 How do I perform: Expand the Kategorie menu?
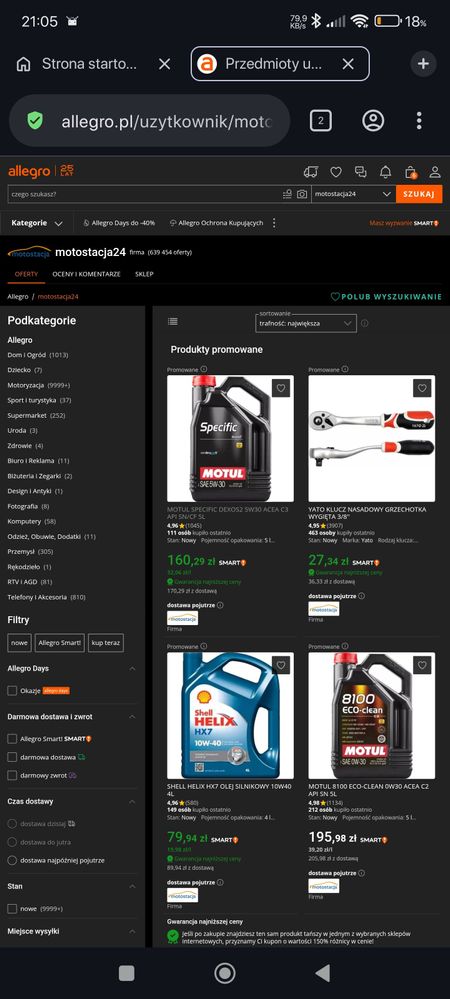coord(37,223)
